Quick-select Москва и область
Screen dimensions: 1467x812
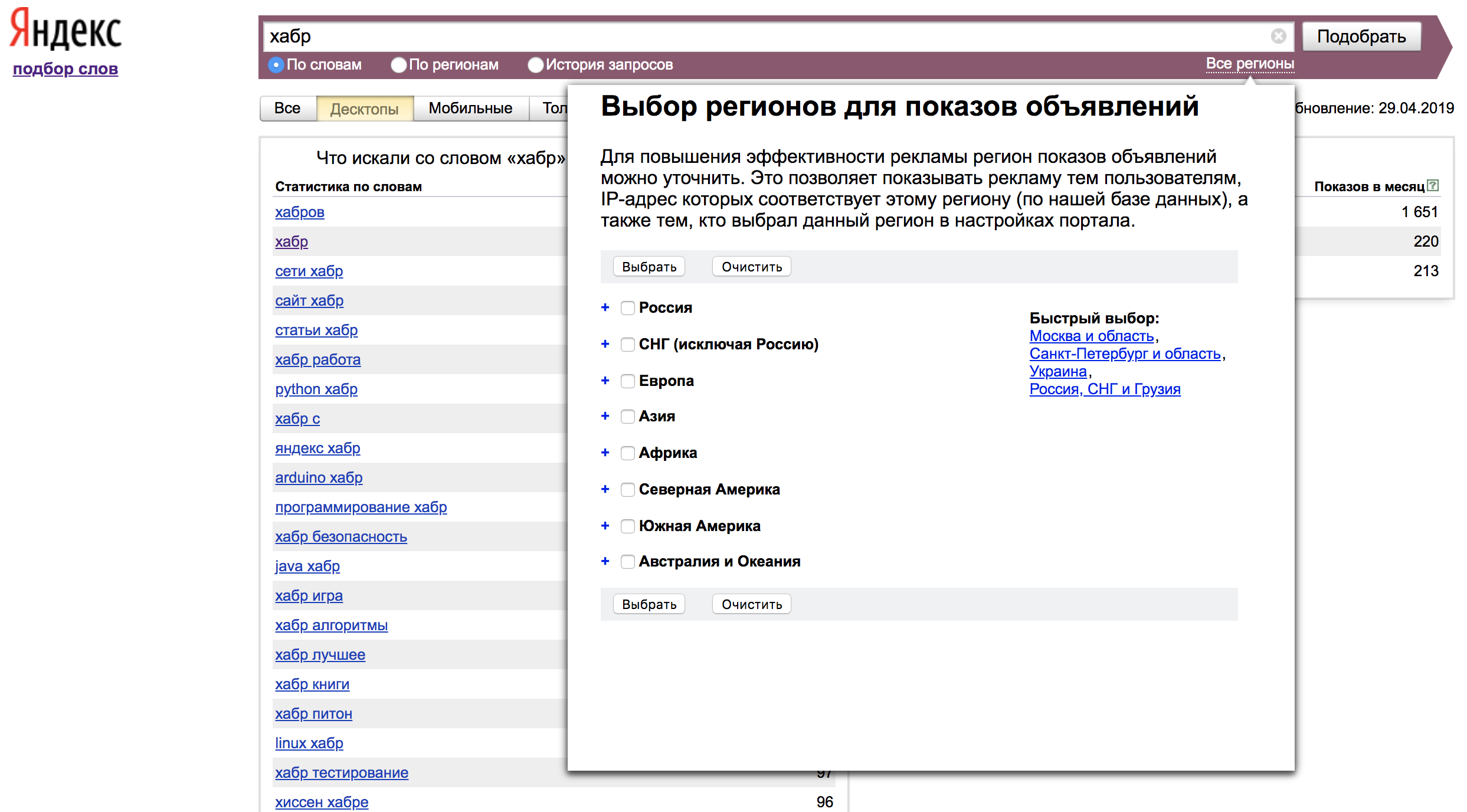(x=1092, y=336)
